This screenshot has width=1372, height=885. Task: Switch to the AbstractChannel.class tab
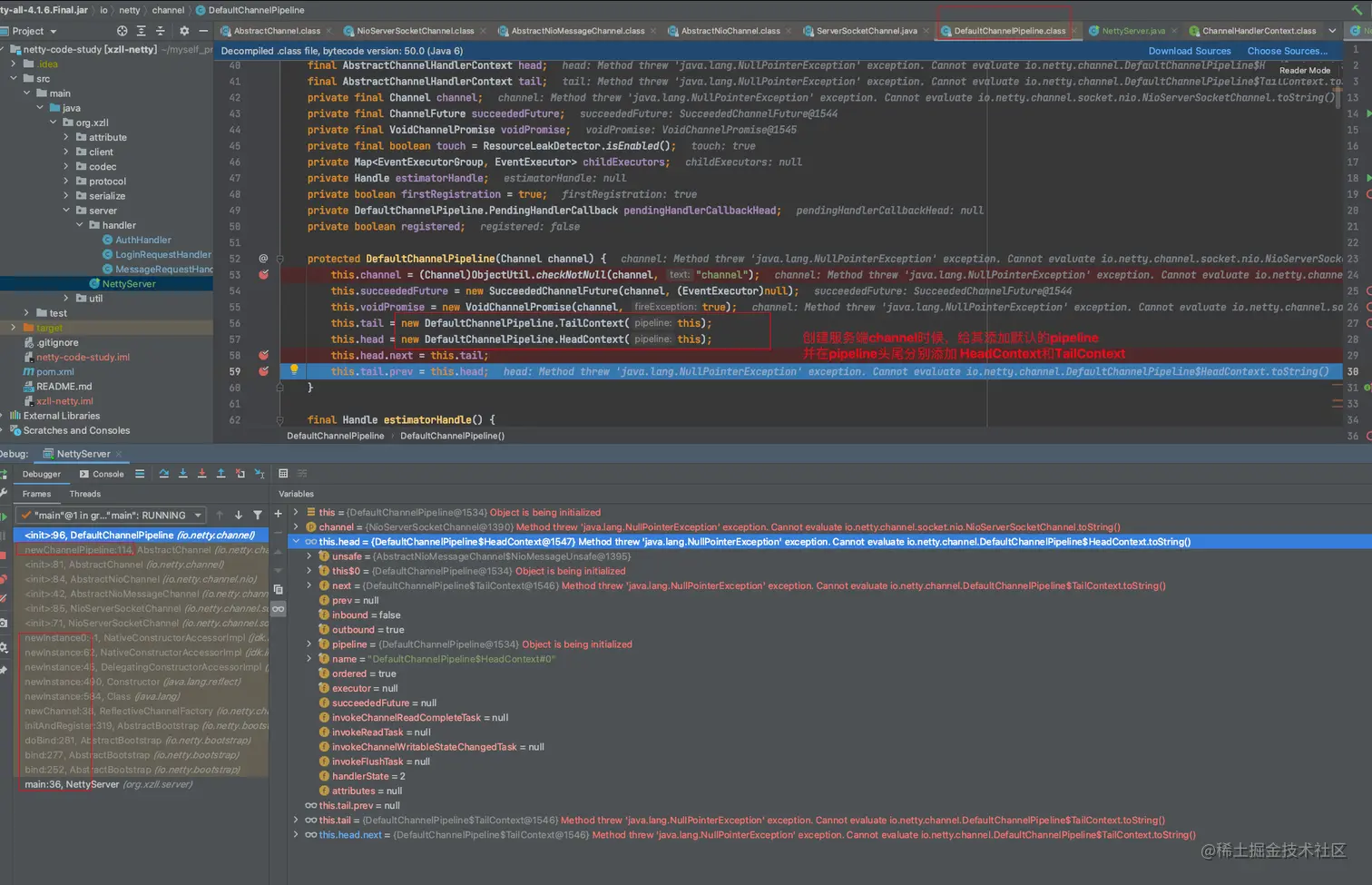(276, 31)
